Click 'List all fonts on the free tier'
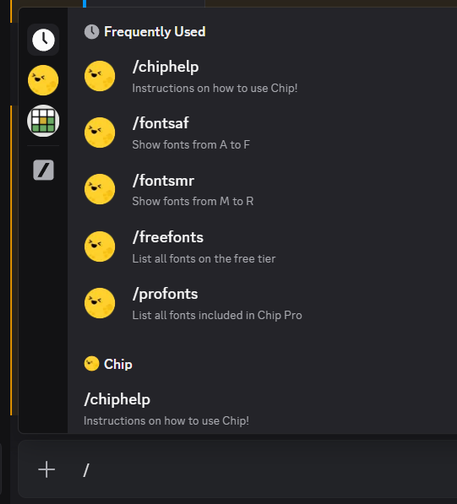 (x=204, y=259)
